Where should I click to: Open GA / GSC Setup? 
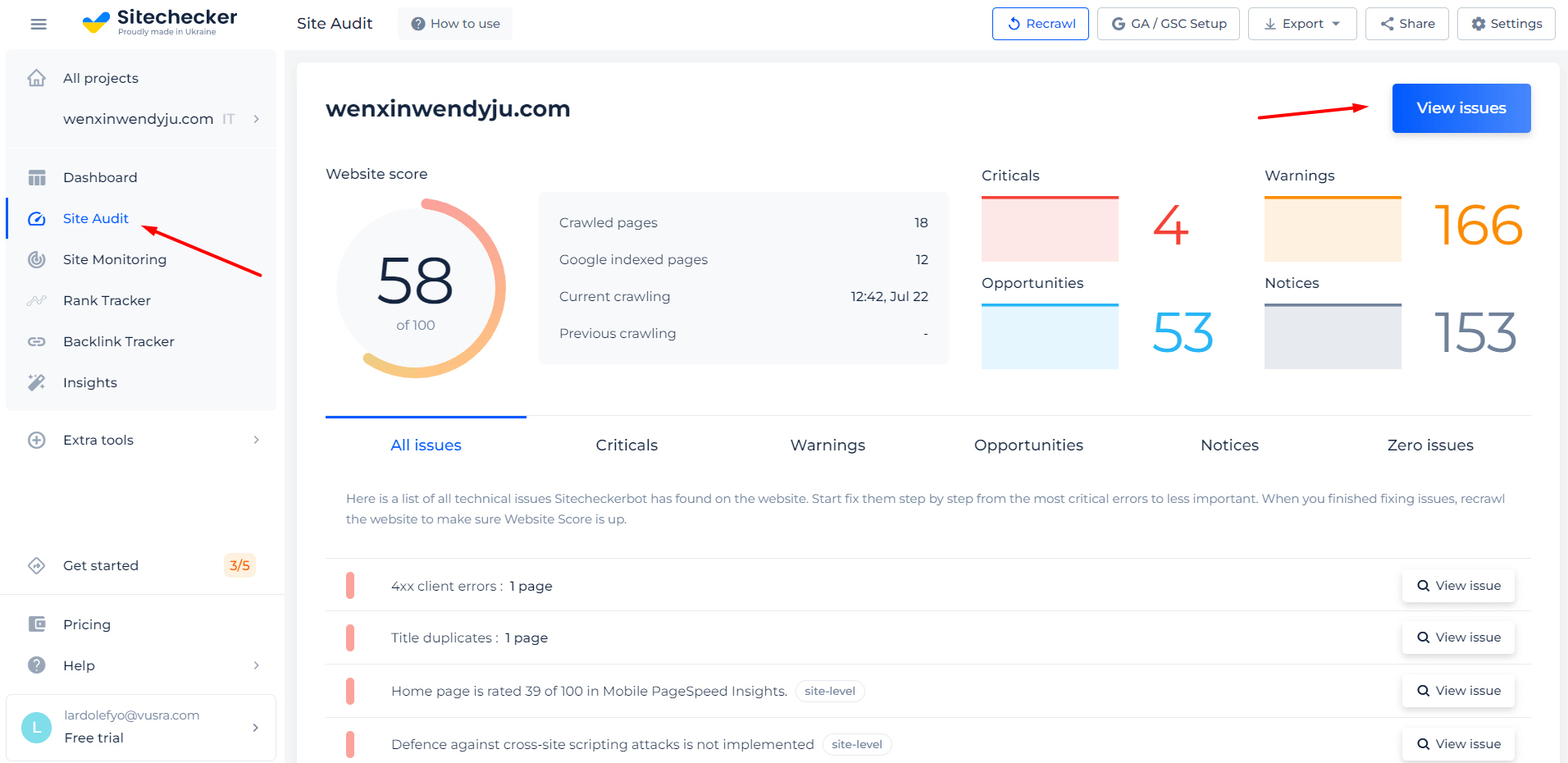[1169, 24]
